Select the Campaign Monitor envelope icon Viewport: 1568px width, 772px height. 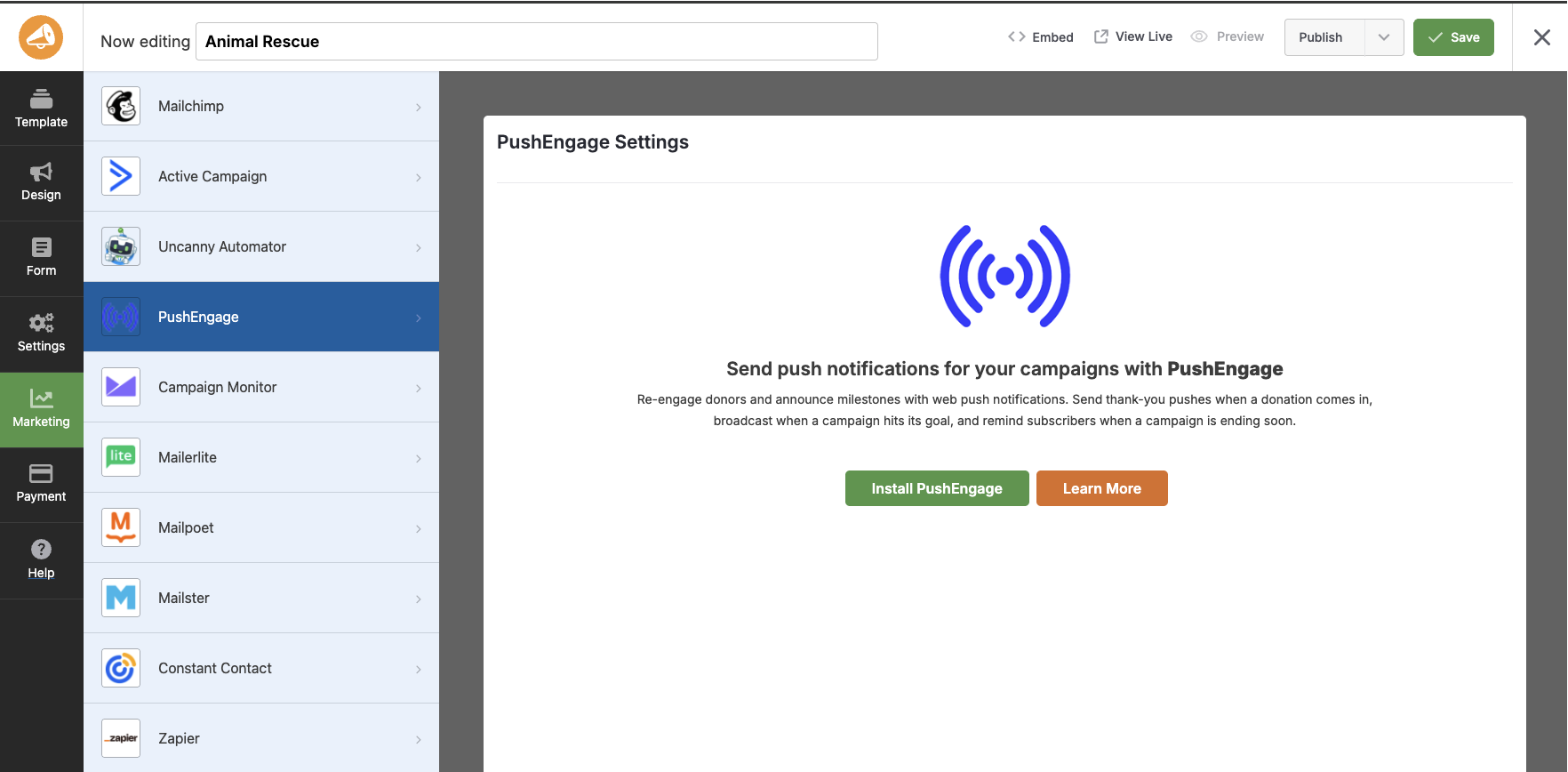point(121,387)
